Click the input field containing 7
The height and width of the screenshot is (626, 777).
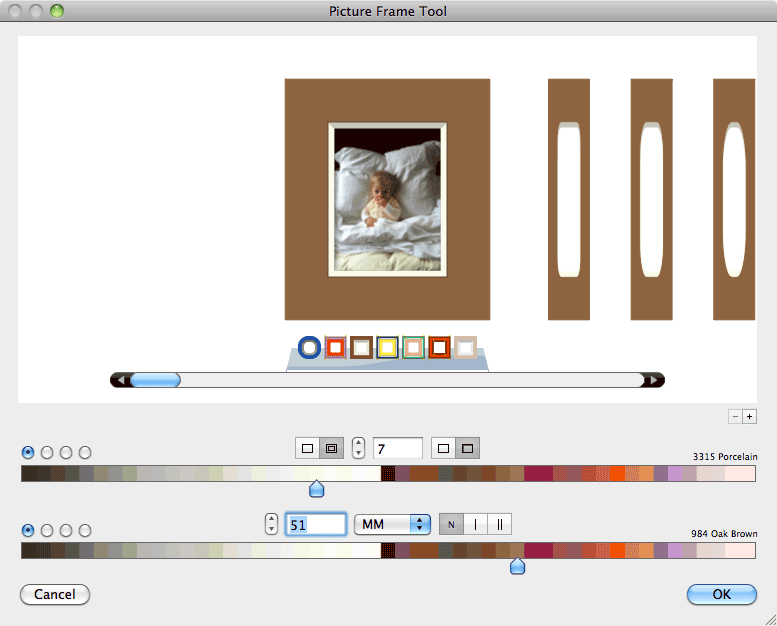tap(398, 449)
